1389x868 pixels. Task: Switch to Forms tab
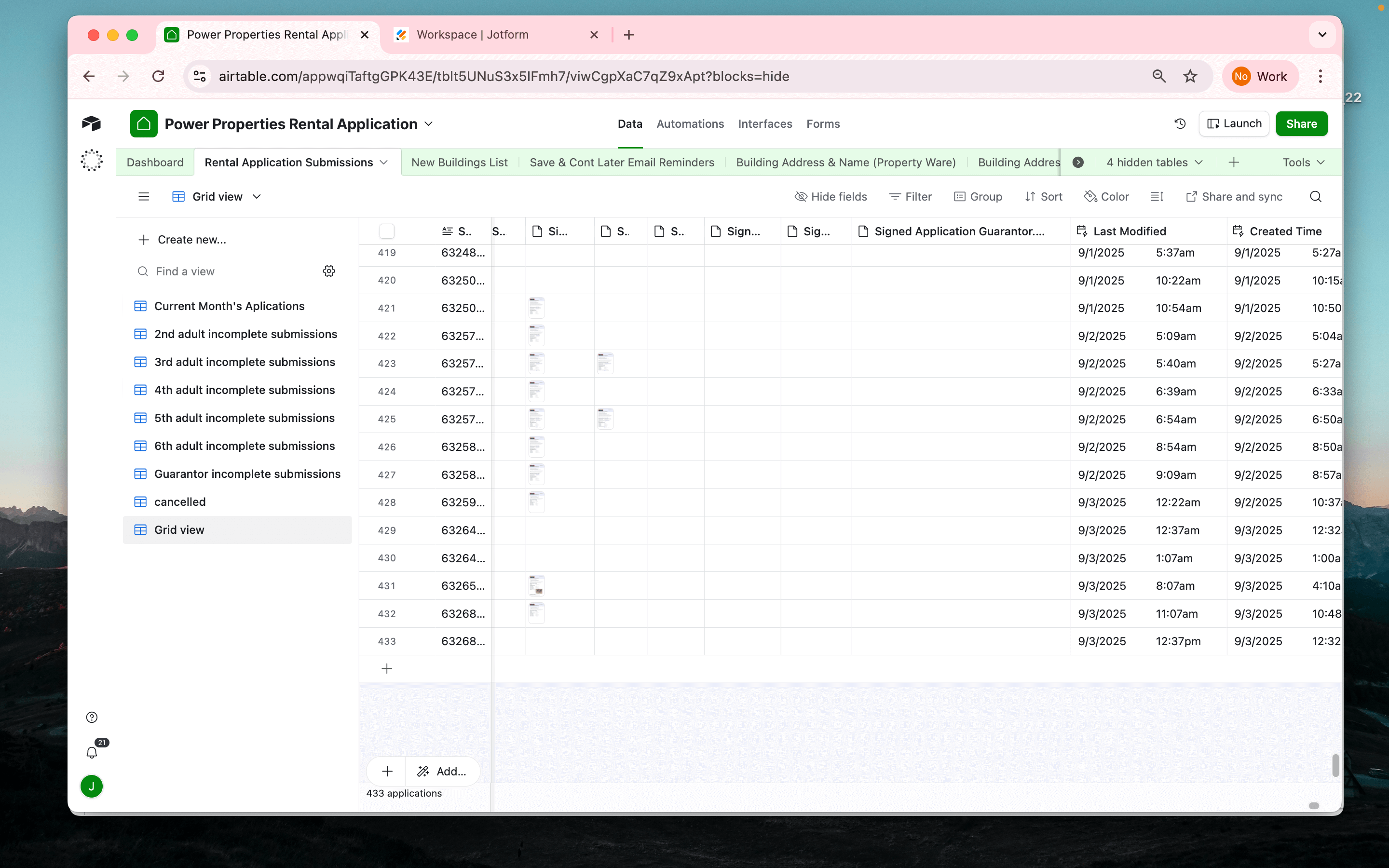click(x=822, y=124)
